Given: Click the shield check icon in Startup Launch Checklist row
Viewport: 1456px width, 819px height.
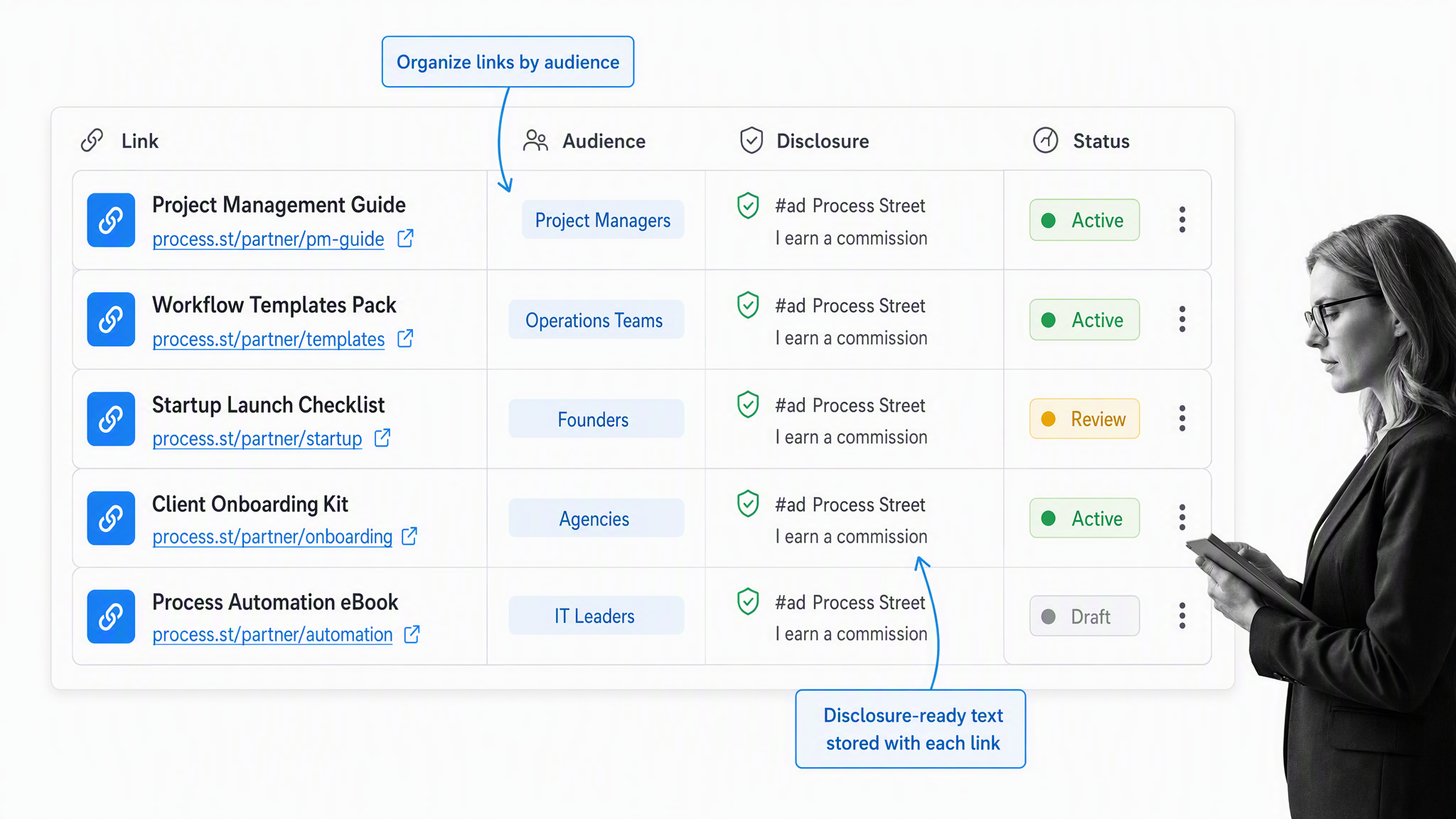Looking at the screenshot, I should [748, 405].
